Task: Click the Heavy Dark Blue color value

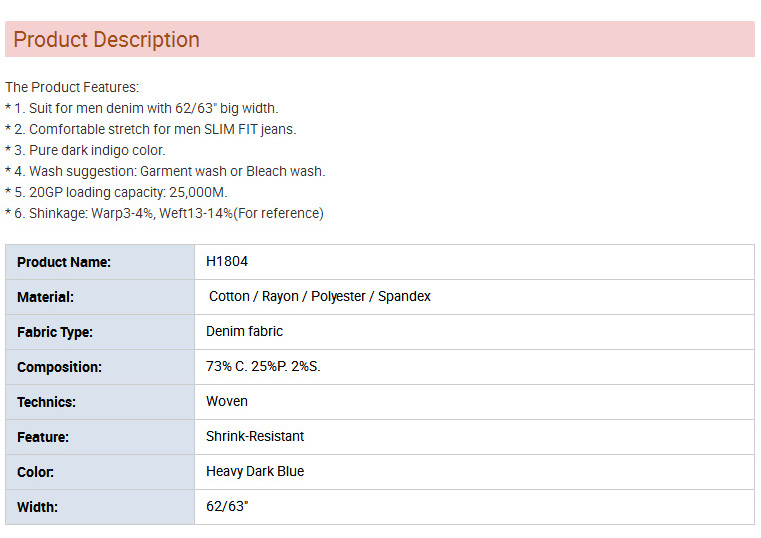Action: click(x=255, y=471)
